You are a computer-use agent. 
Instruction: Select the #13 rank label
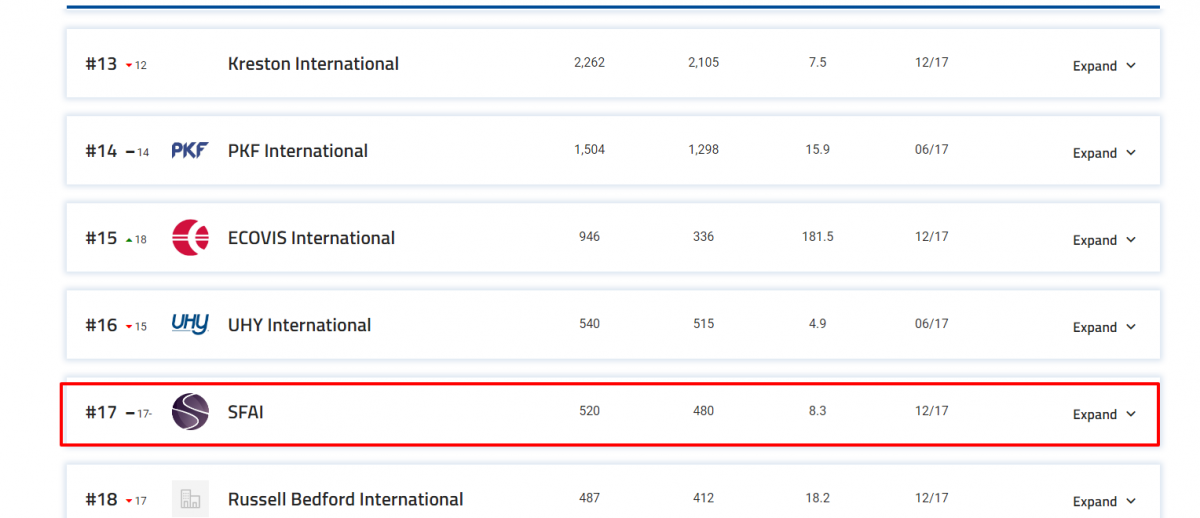tap(101, 64)
